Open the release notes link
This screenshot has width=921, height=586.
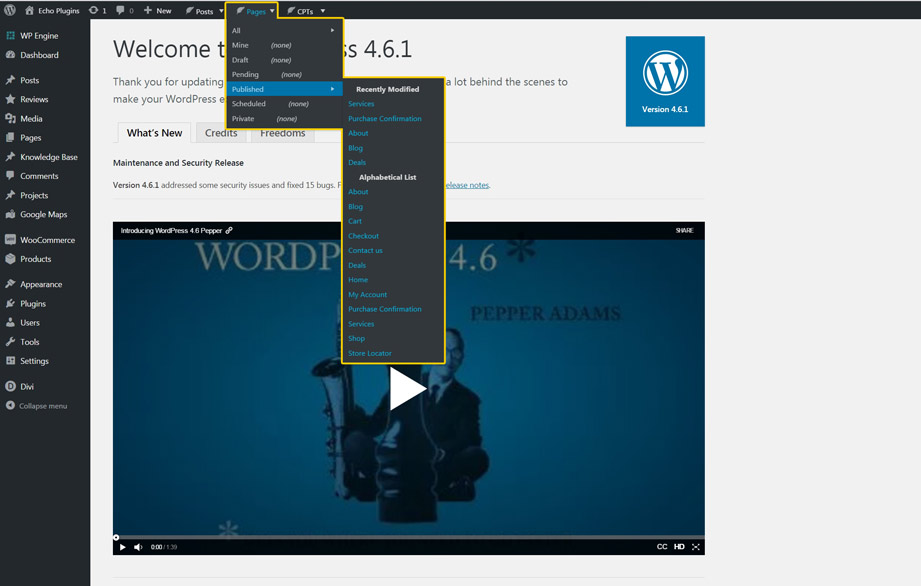(467, 185)
